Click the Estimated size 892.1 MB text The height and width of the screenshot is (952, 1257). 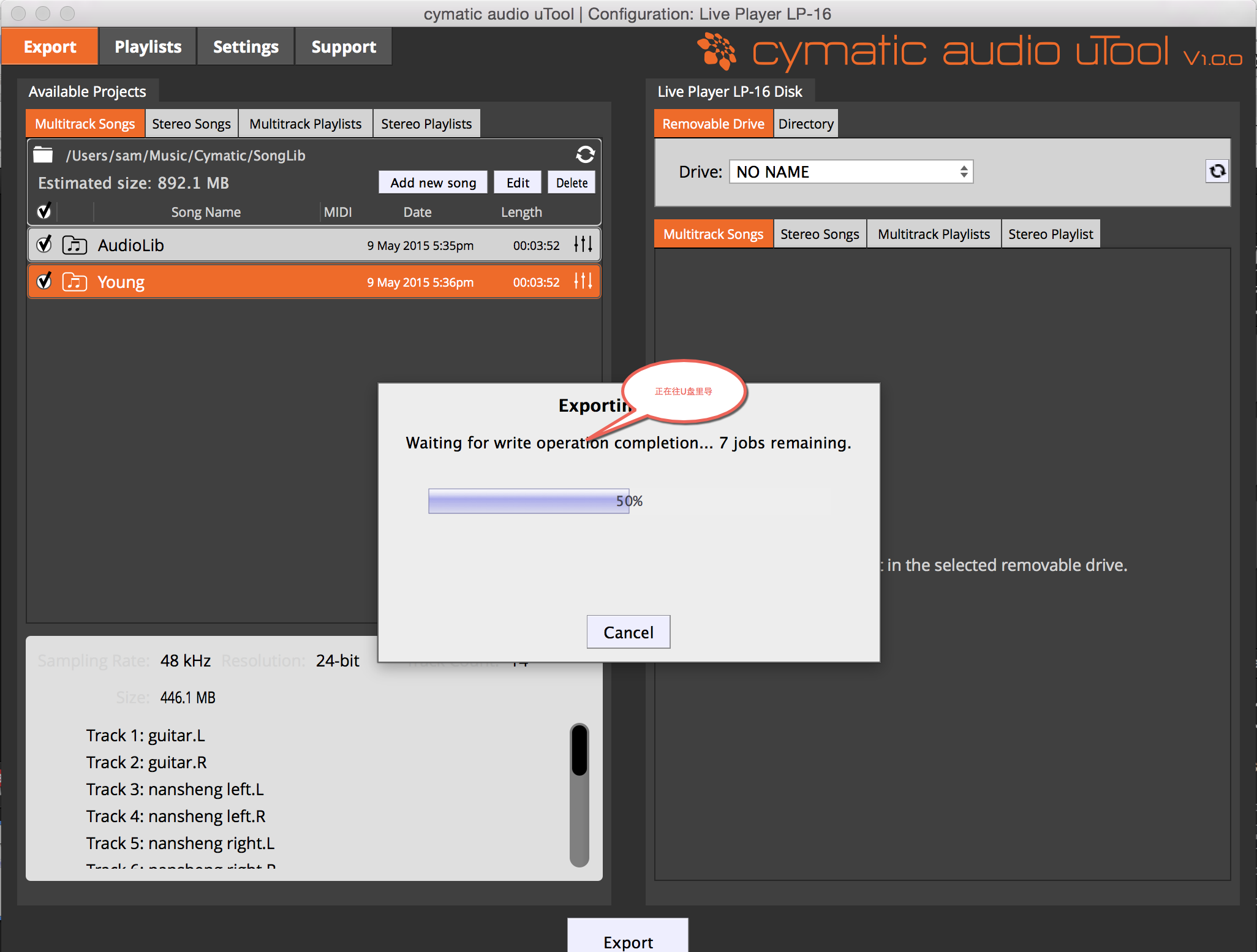134,183
